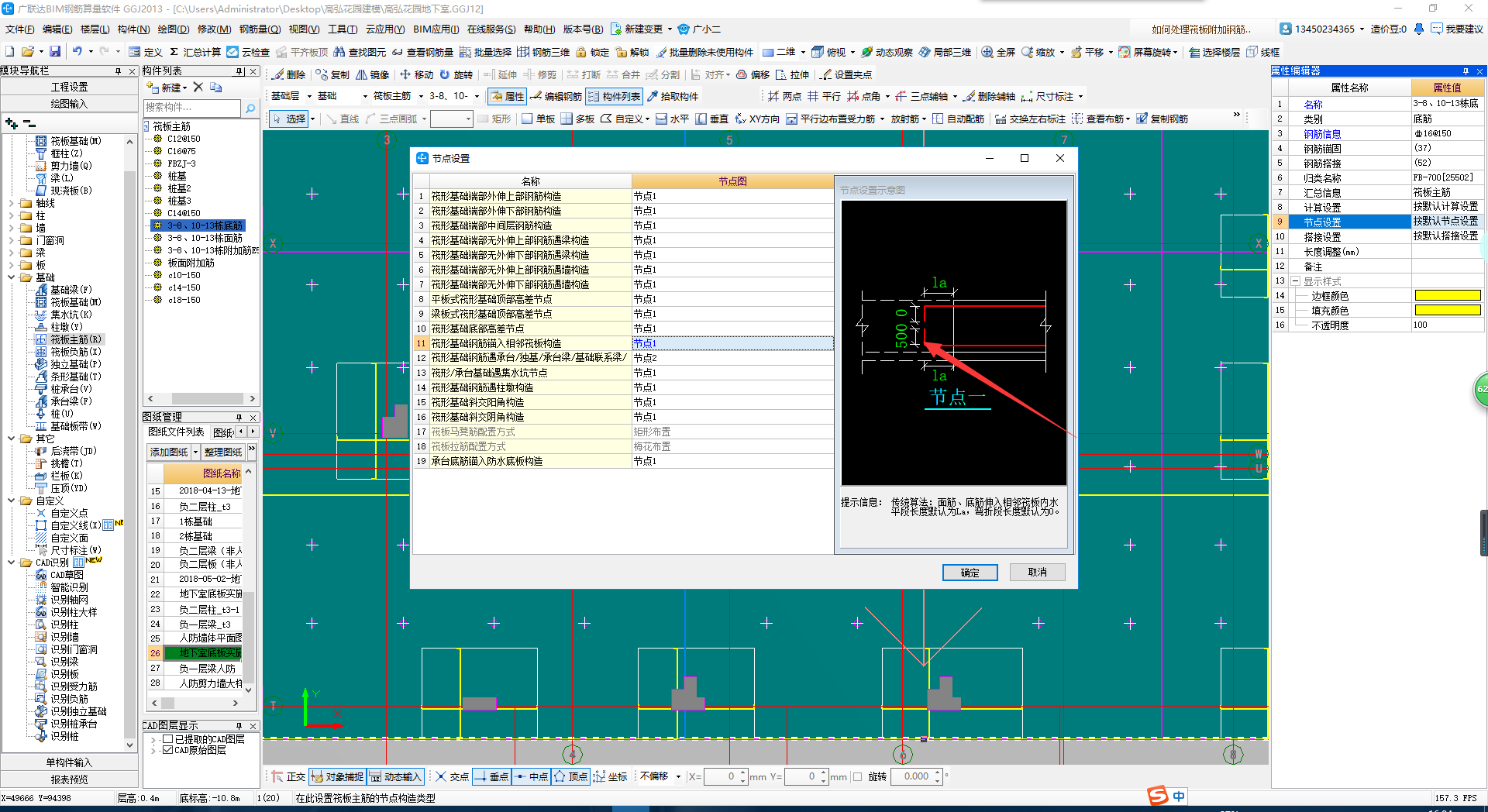
Task: Open 编辑钢筋 edit rebar tool
Action: click(556, 96)
